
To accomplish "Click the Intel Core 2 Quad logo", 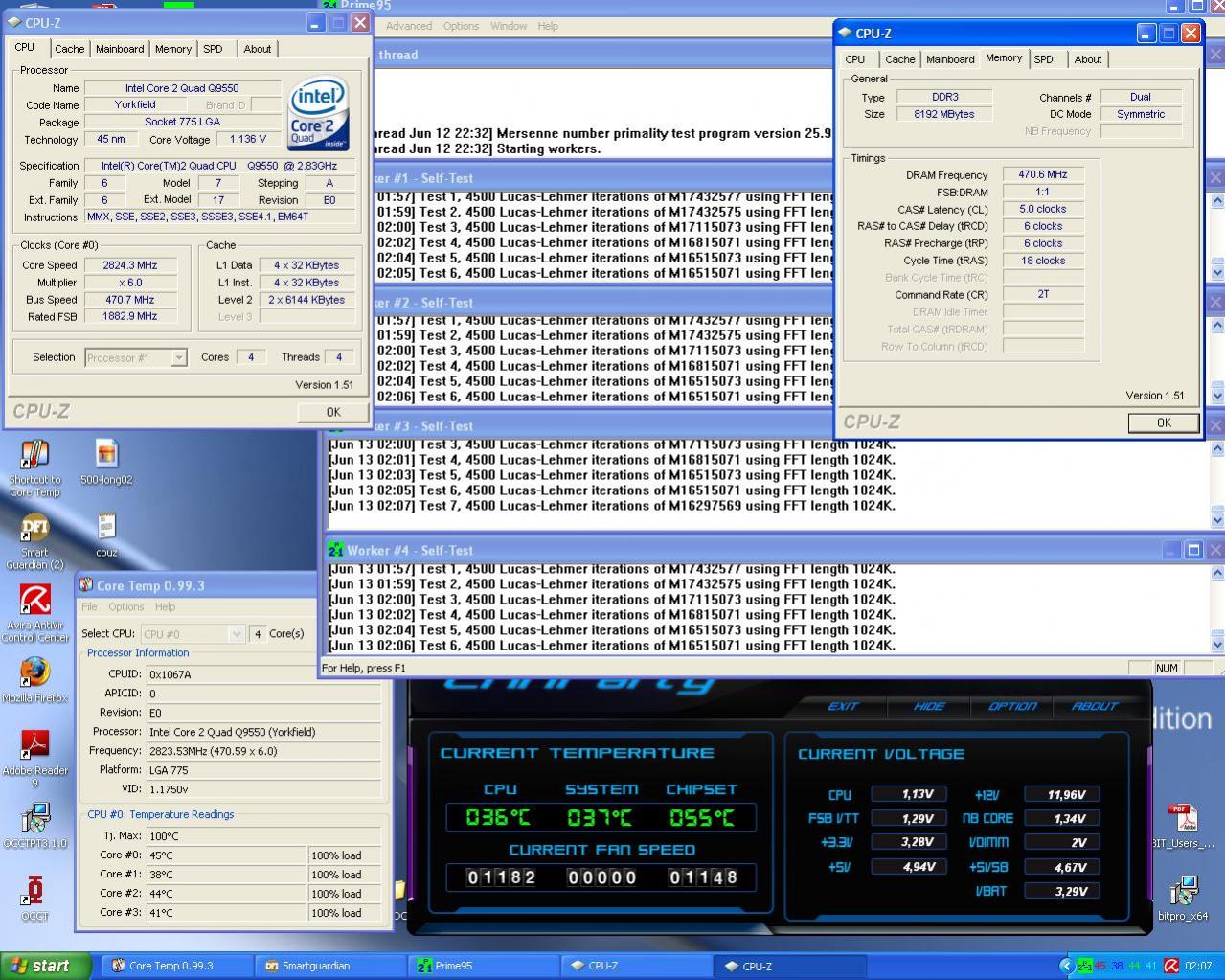I will (318, 115).
